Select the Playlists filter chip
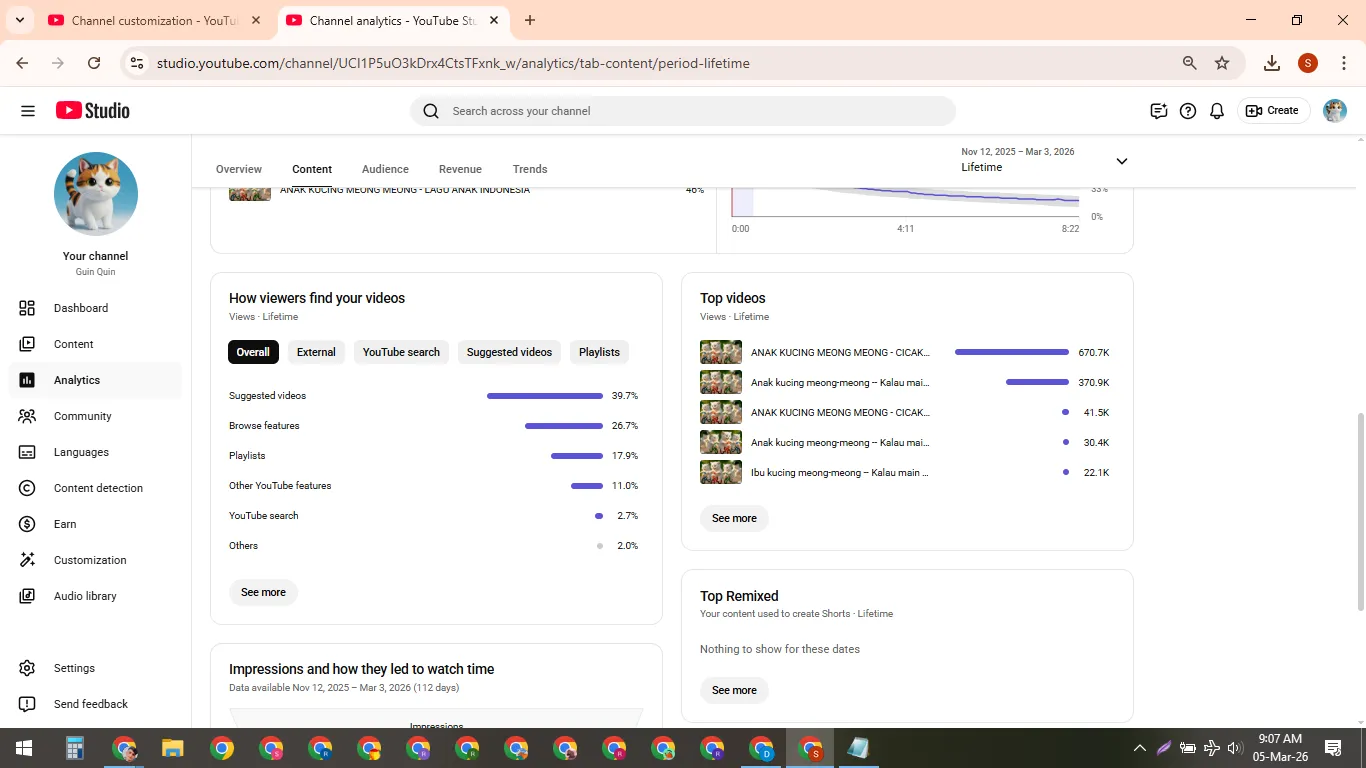 [599, 352]
